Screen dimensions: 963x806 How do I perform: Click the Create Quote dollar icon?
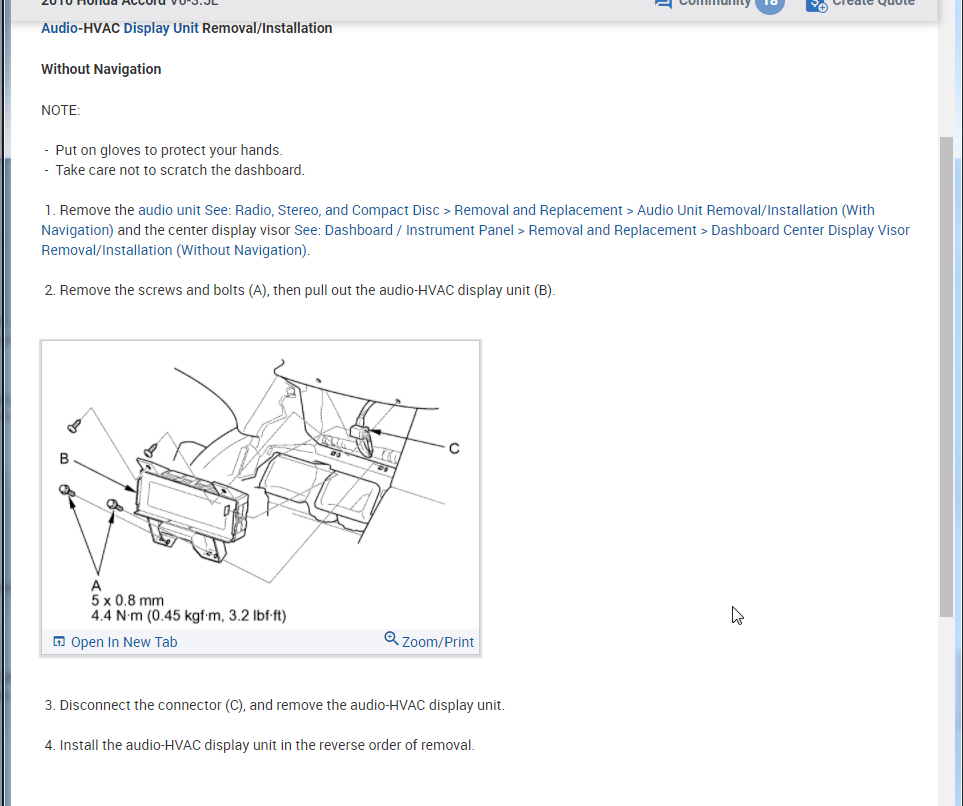coord(816,5)
